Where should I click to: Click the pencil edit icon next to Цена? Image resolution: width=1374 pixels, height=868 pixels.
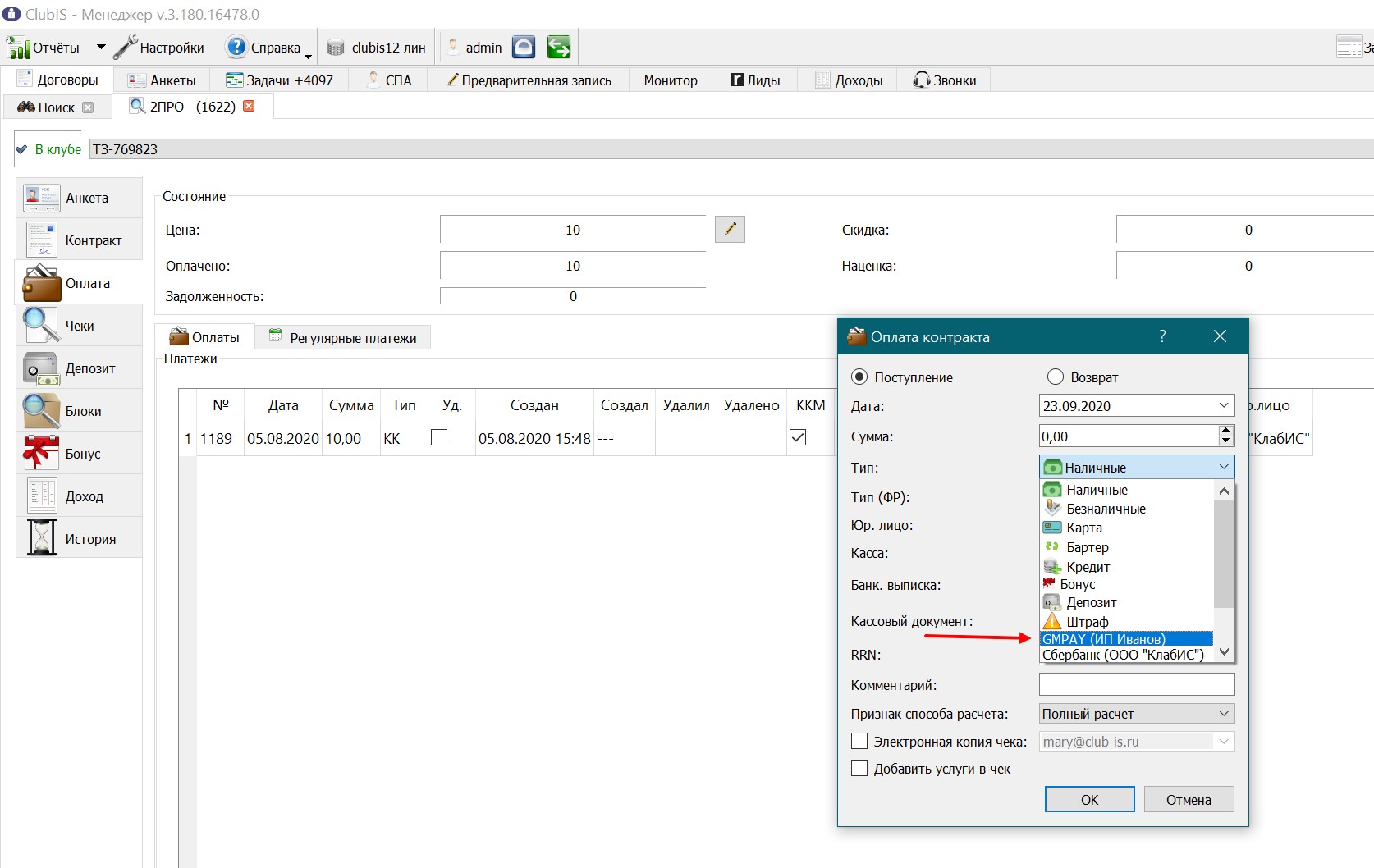(x=730, y=230)
